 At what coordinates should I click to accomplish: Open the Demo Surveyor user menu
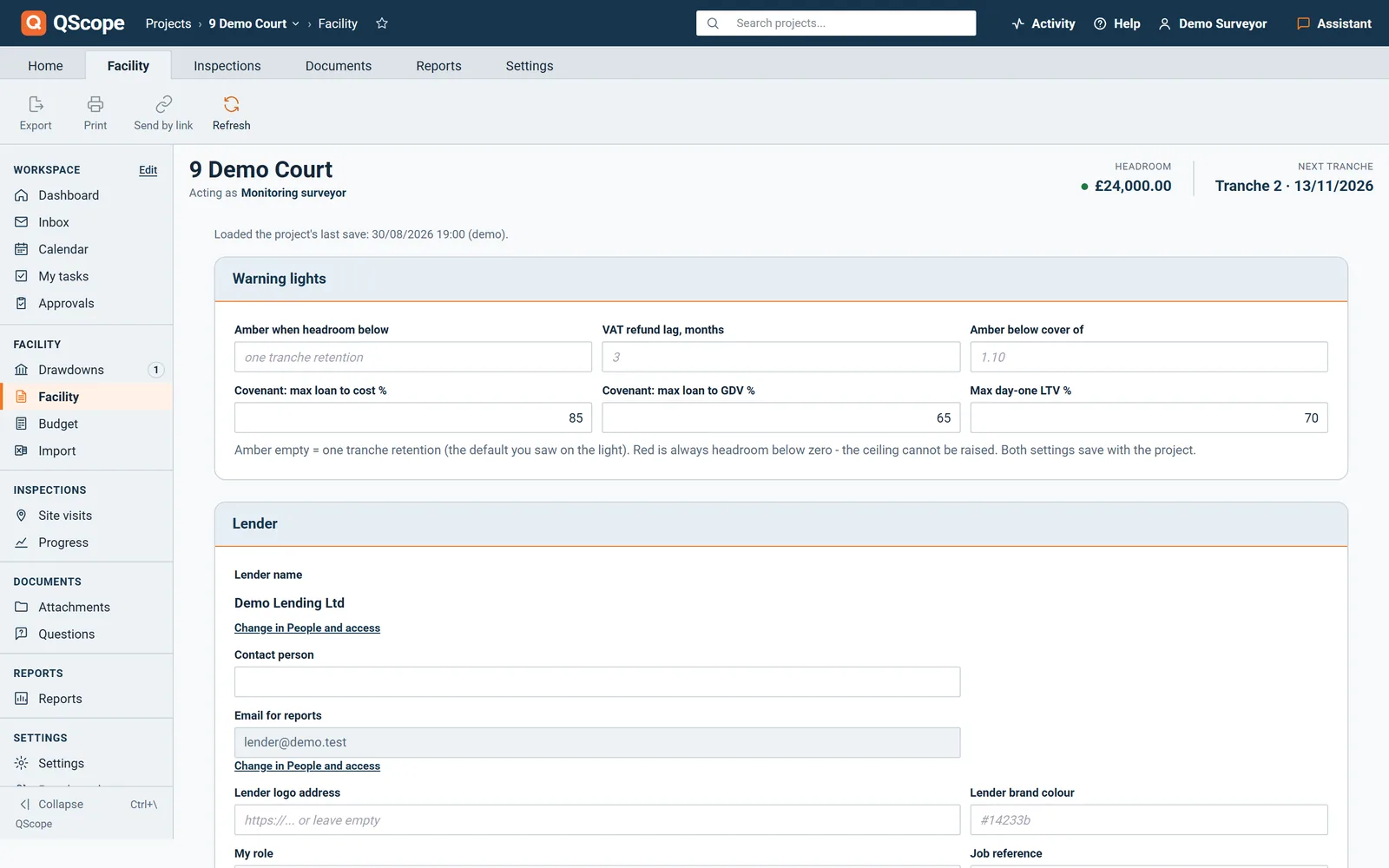click(x=1213, y=23)
